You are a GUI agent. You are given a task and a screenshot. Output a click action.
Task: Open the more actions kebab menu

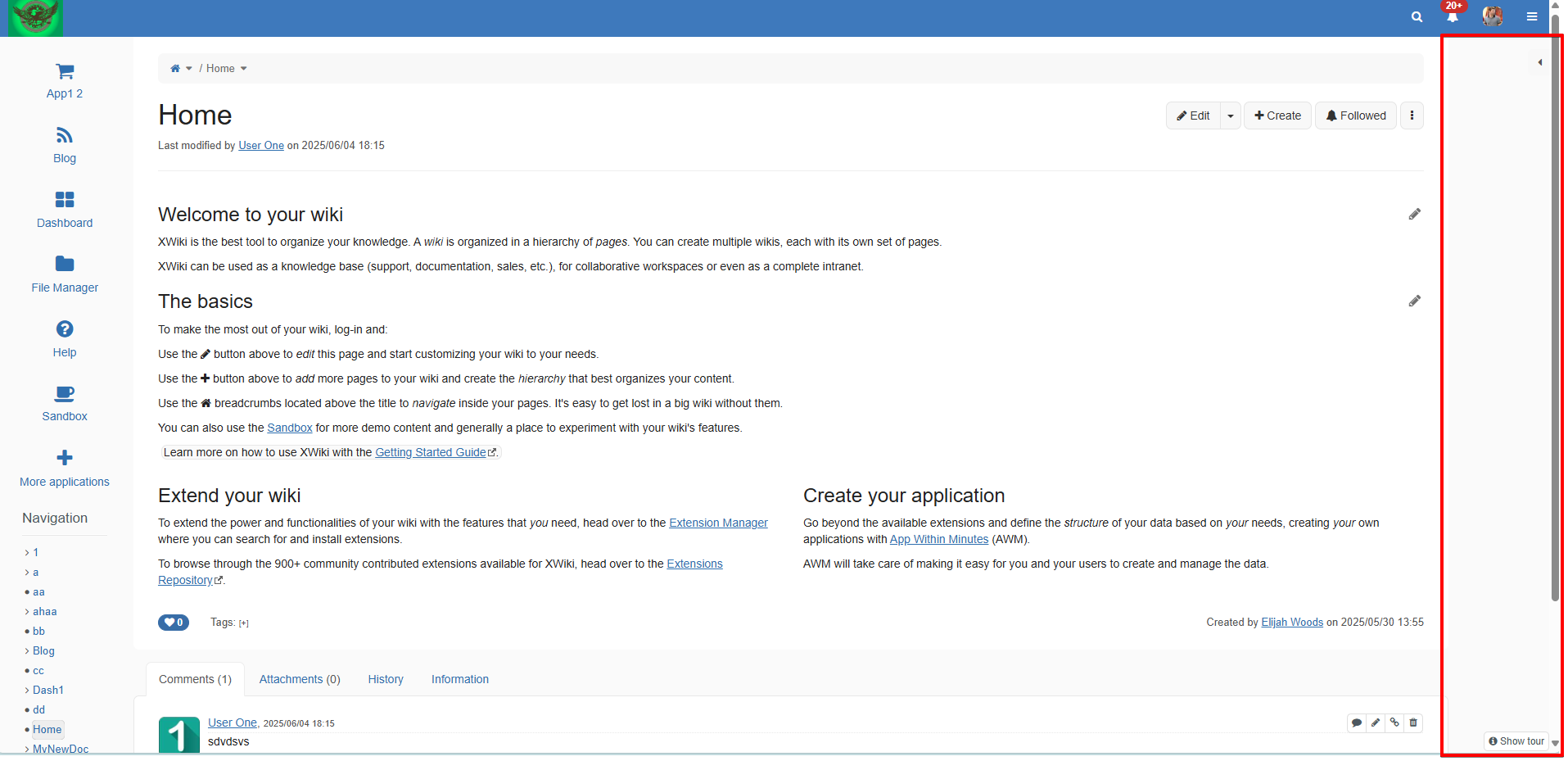pos(1412,116)
